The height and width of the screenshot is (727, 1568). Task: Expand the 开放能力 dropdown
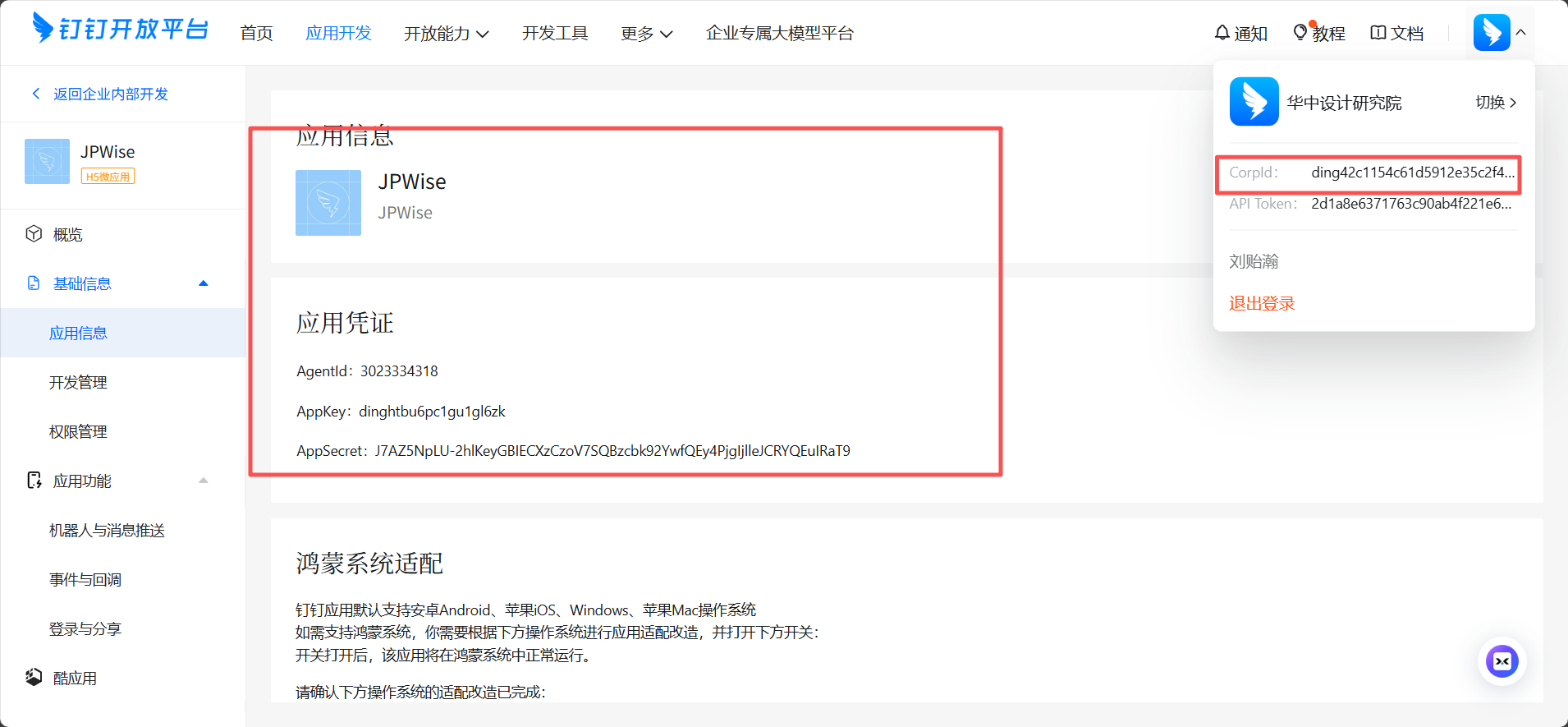446,33
